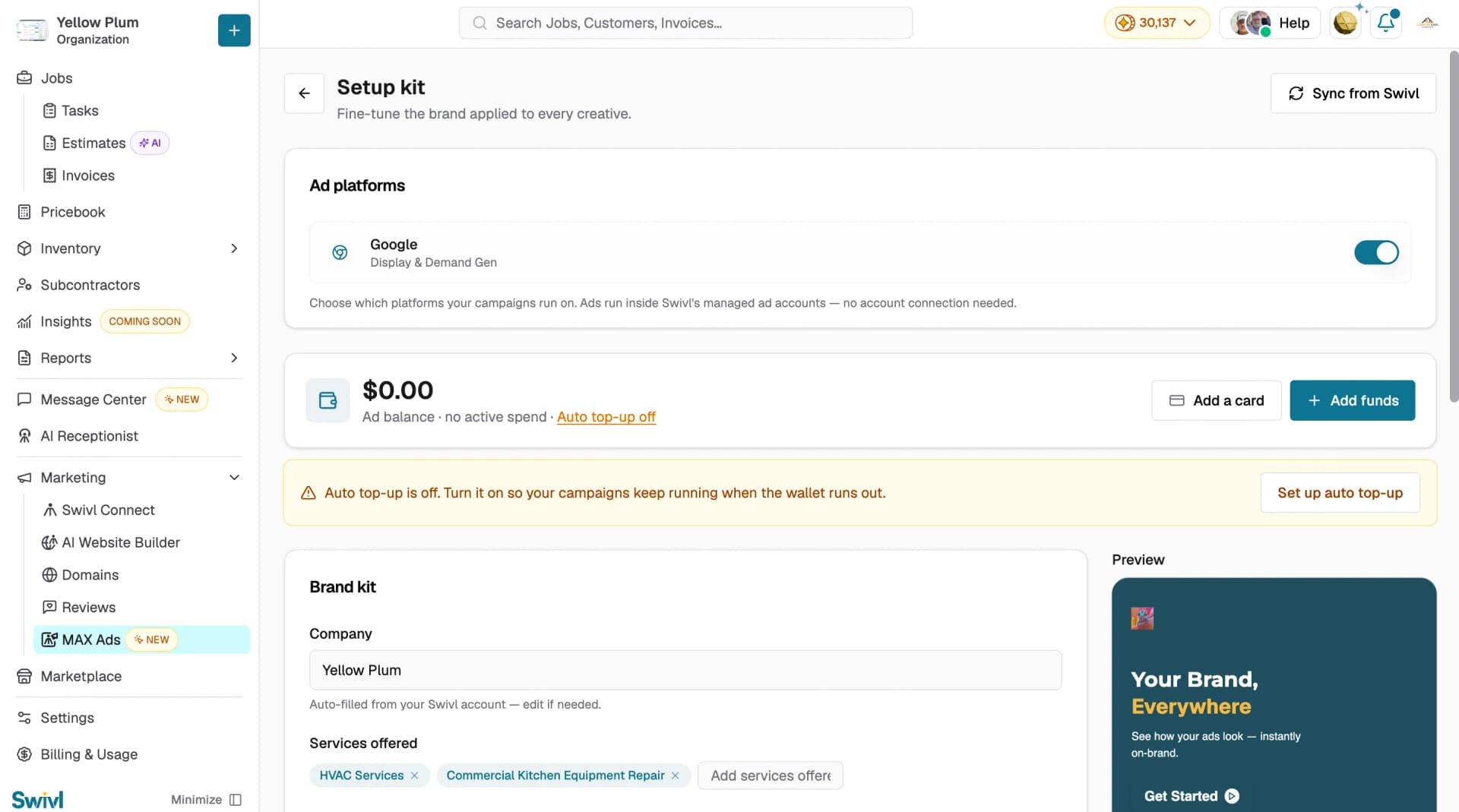The width and height of the screenshot is (1459, 812).
Task: Click the Yellow Plum organization logo
Action: [x=32, y=30]
